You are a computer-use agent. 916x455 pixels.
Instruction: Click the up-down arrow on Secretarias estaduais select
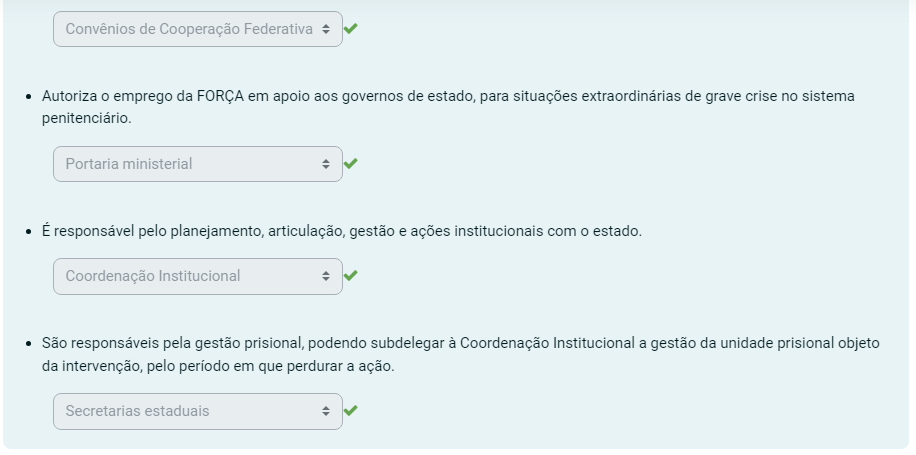tap(326, 411)
